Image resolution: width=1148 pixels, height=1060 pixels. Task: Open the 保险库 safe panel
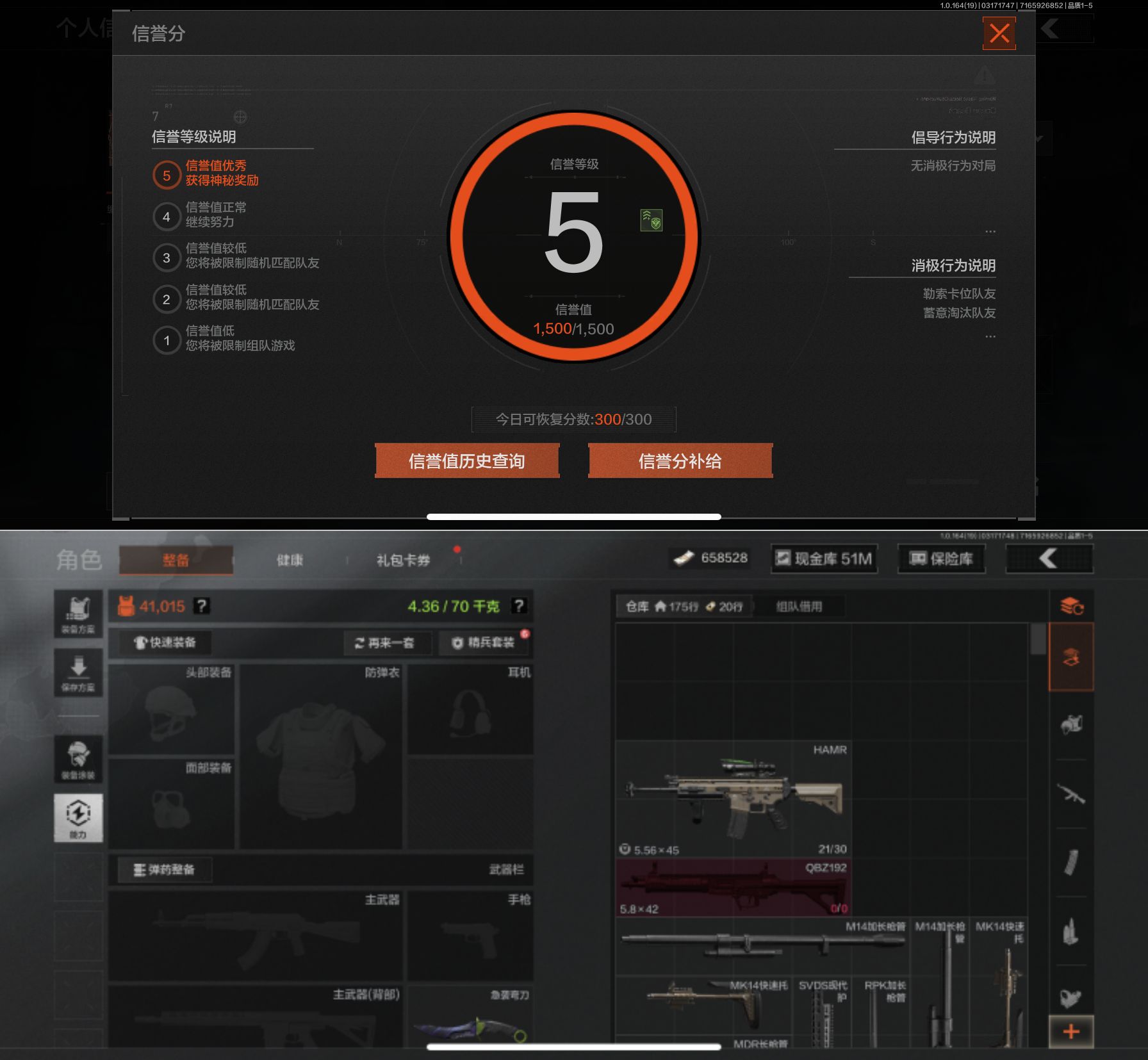tap(941, 559)
